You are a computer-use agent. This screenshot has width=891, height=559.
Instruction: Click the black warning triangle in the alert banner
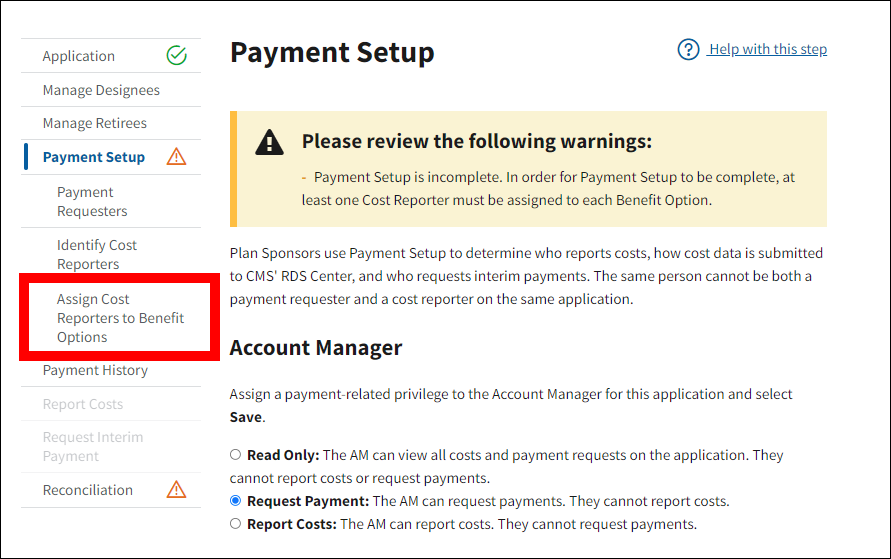tap(269, 142)
